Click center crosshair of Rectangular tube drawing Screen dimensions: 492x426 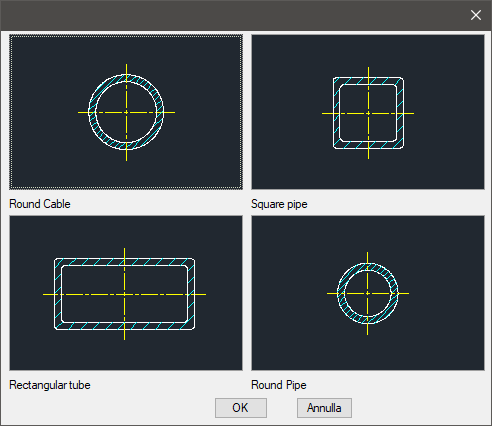pyautogui.click(x=124, y=294)
